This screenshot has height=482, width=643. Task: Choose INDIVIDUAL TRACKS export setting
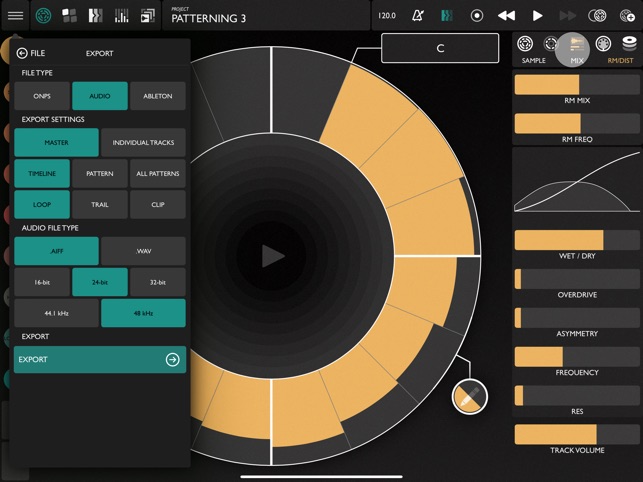[143, 142]
